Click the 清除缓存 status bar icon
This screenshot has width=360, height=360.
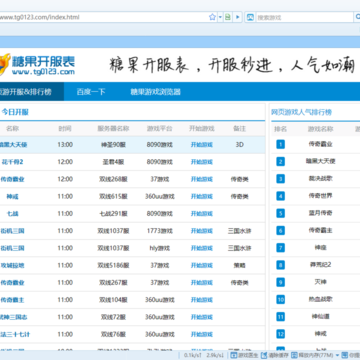pyautogui.click(x=274, y=355)
